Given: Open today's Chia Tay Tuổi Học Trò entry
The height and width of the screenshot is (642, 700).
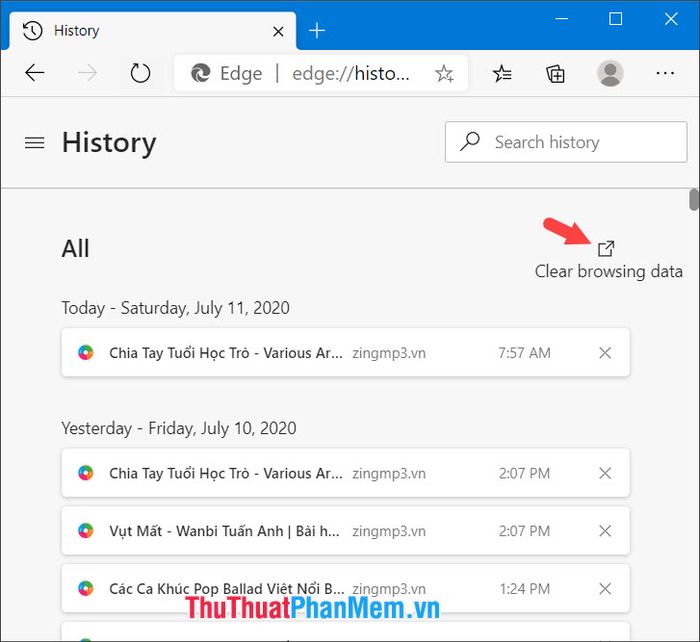Looking at the screenshot, I should click(226, 353).
